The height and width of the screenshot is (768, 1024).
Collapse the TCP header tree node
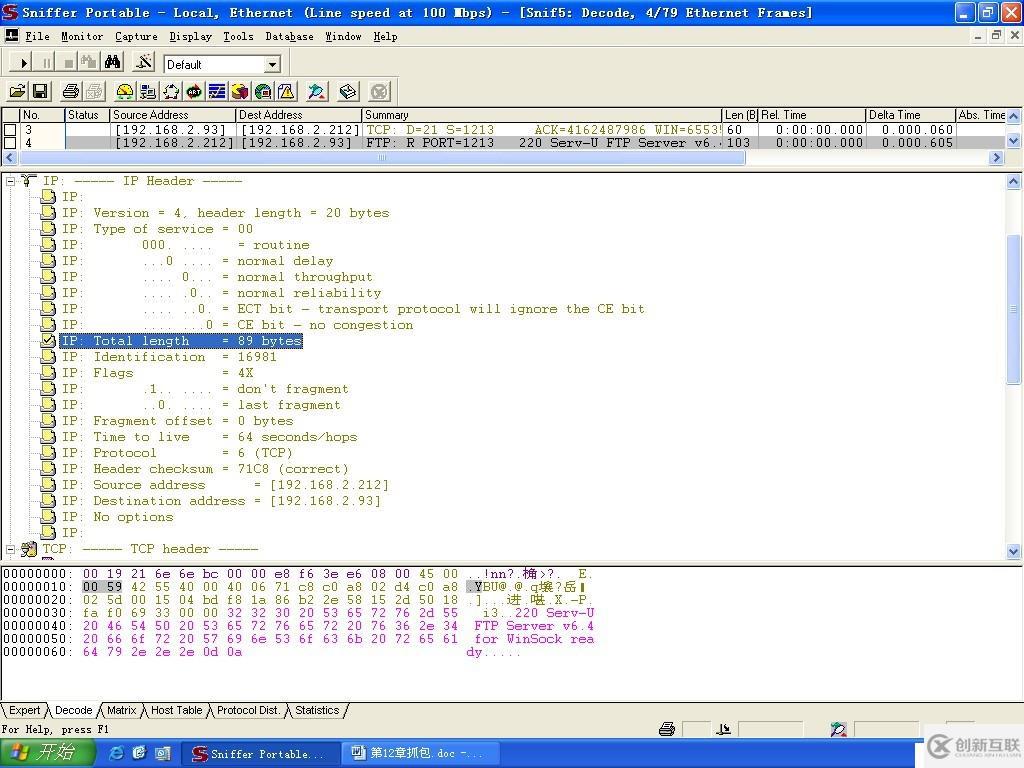tap(10, 549)
